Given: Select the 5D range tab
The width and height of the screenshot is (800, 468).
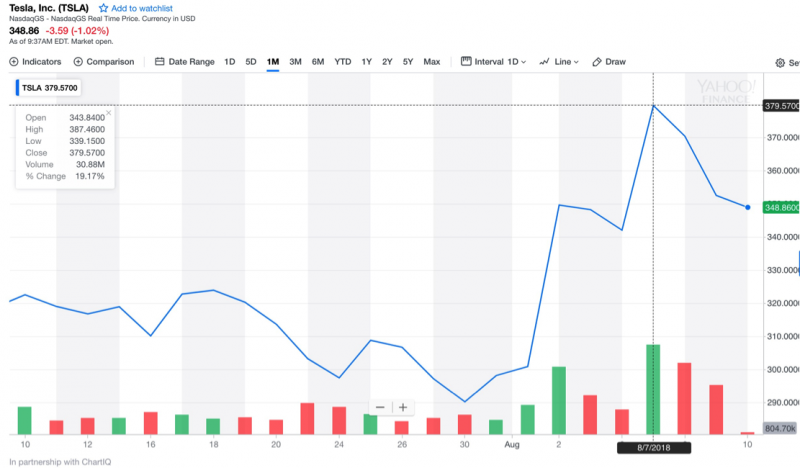Looking at the screenshot, I should click(251, 62).
